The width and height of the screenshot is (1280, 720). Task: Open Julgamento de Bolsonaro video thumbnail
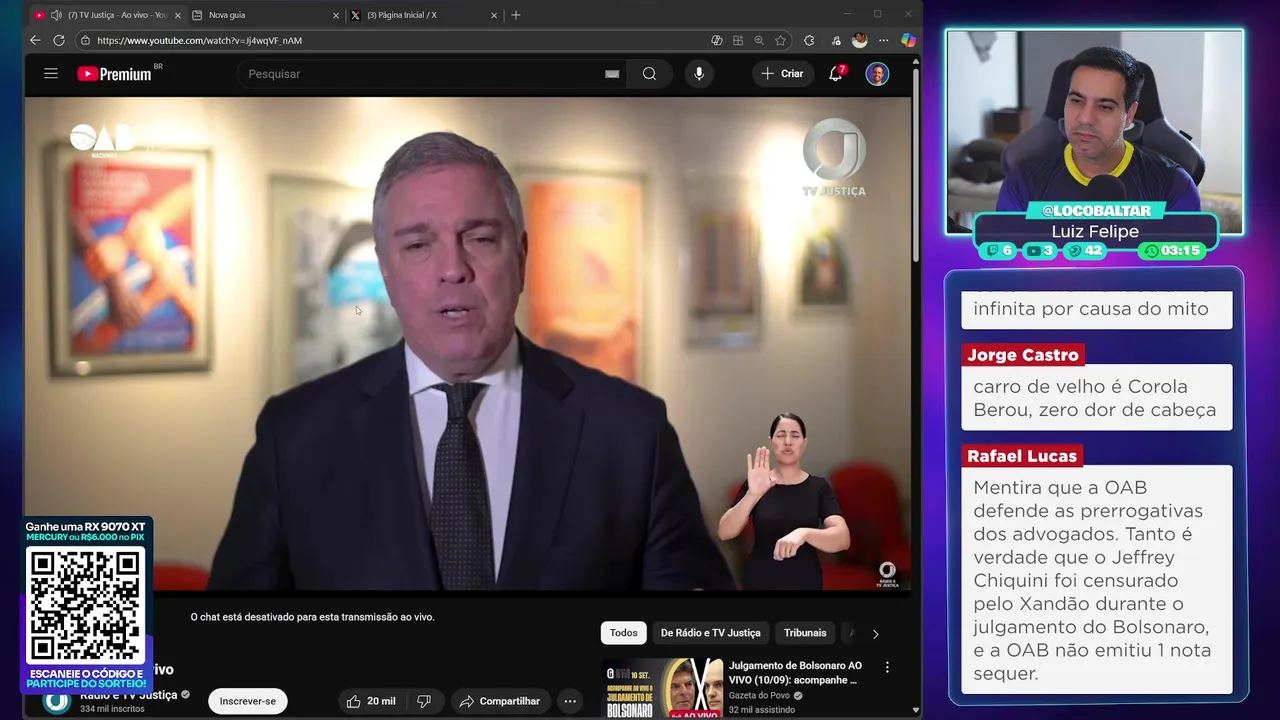[x=662, y=688]
